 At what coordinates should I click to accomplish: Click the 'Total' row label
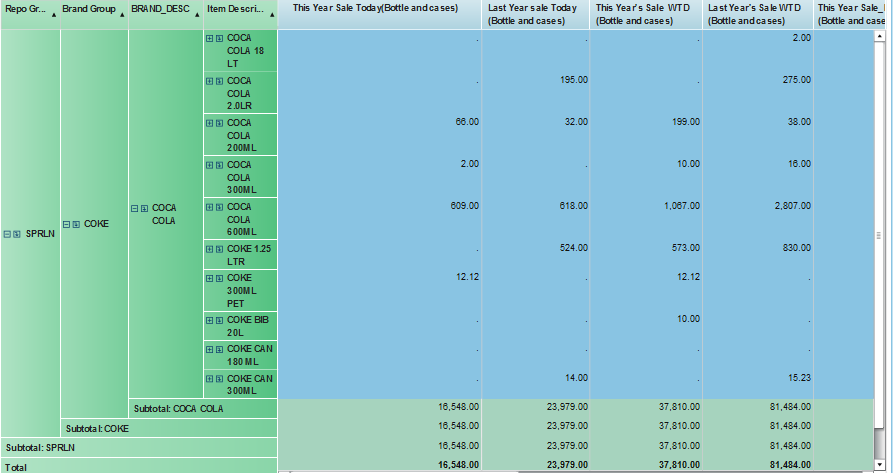[x=16, y=467]
